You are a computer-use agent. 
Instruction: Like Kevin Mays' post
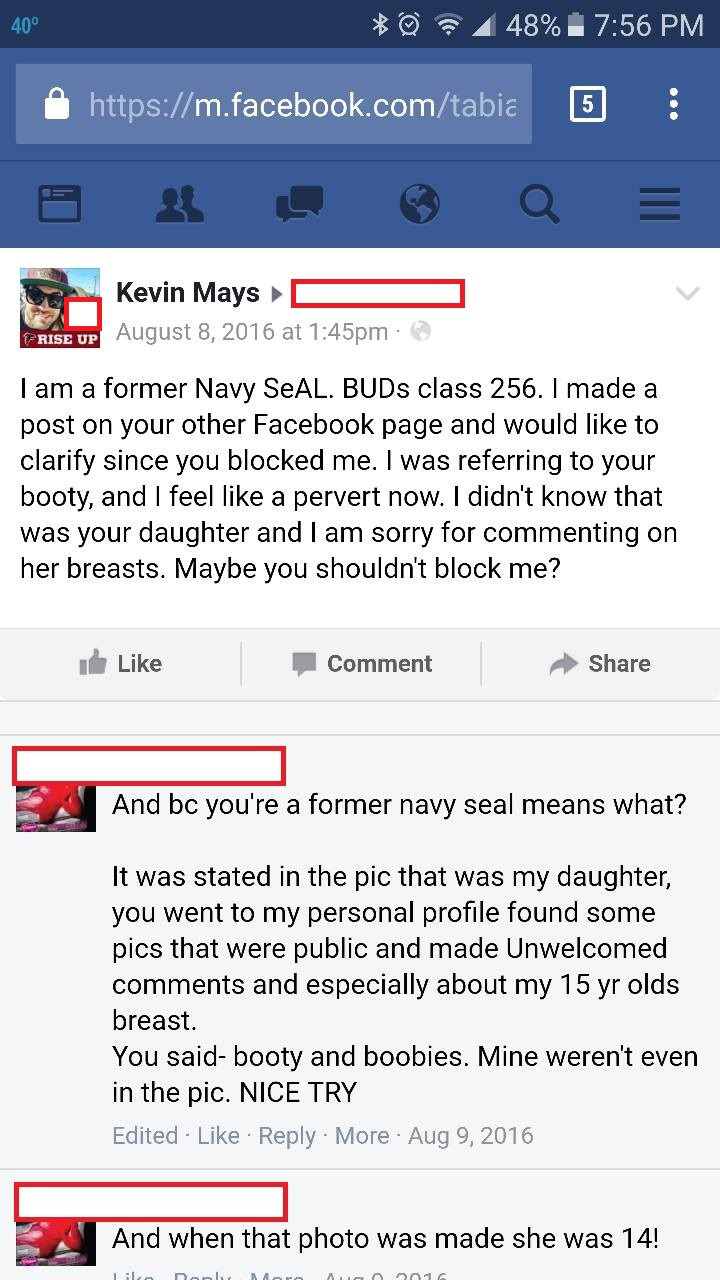(120, 664)
